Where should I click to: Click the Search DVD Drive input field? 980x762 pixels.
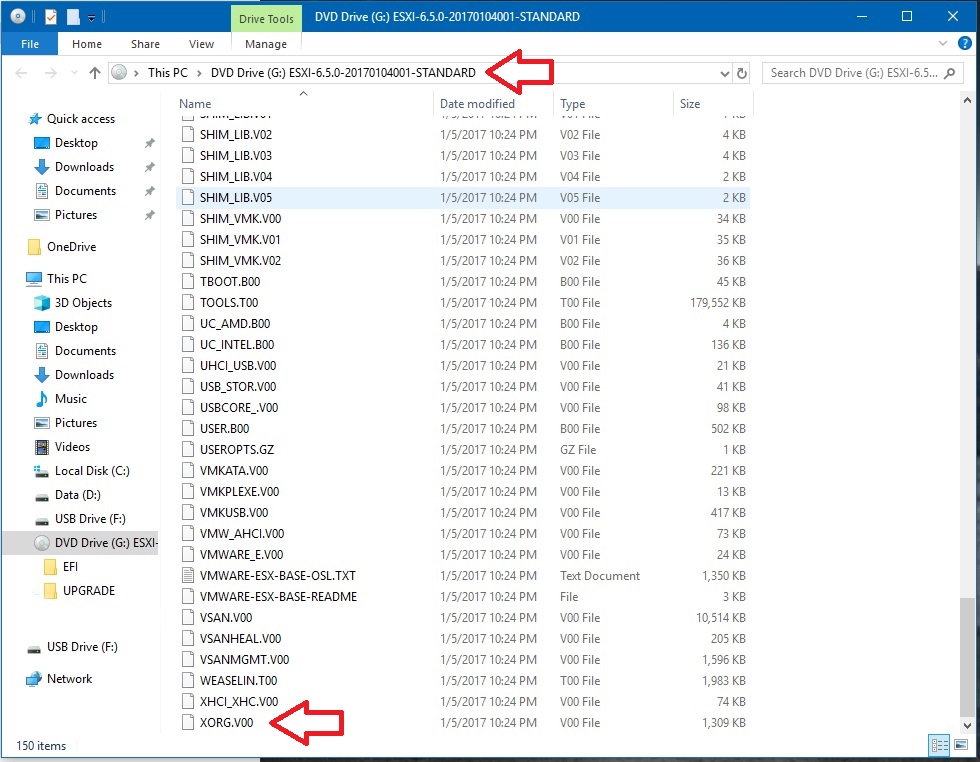854,73
